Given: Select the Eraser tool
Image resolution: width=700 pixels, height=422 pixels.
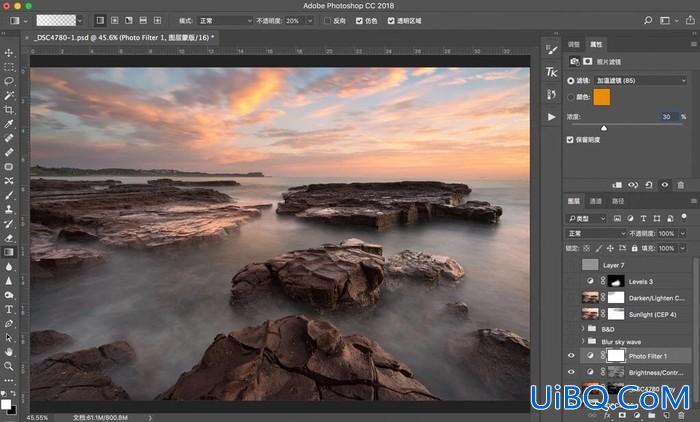Looking at the screenshot, I should click(8, 238).
